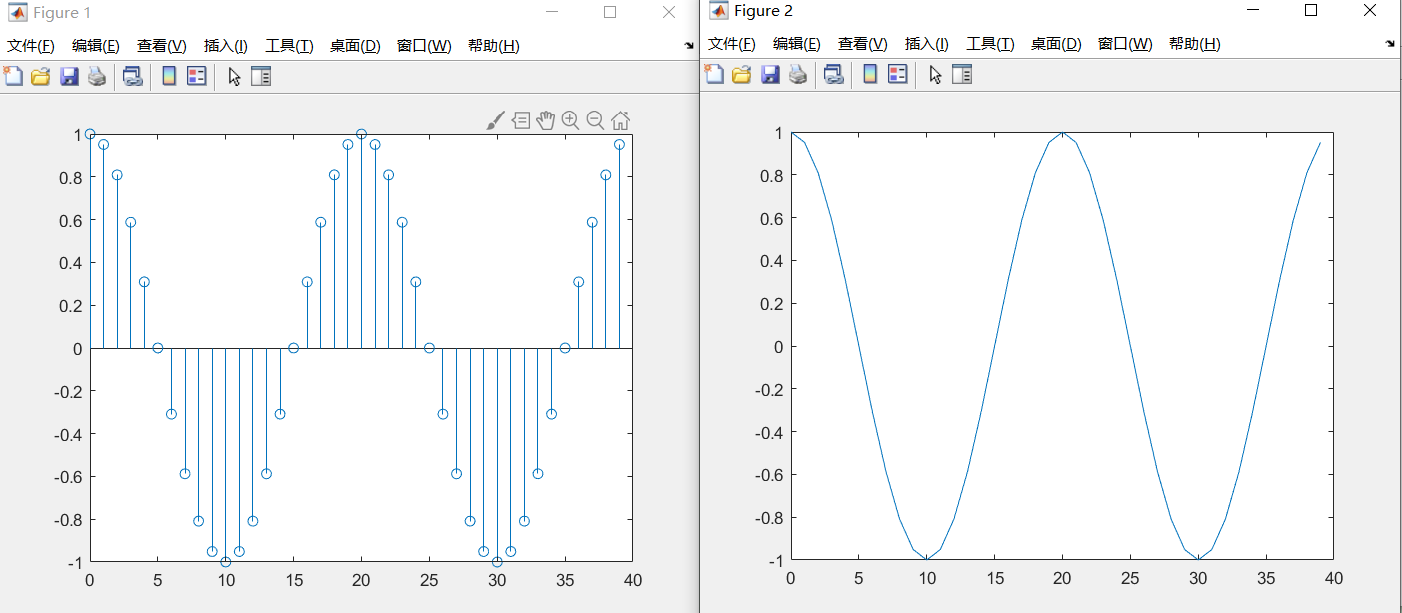The image size is (1402, 613).
Task: Insert Colorbar in Figure 1
Action: 169,76
